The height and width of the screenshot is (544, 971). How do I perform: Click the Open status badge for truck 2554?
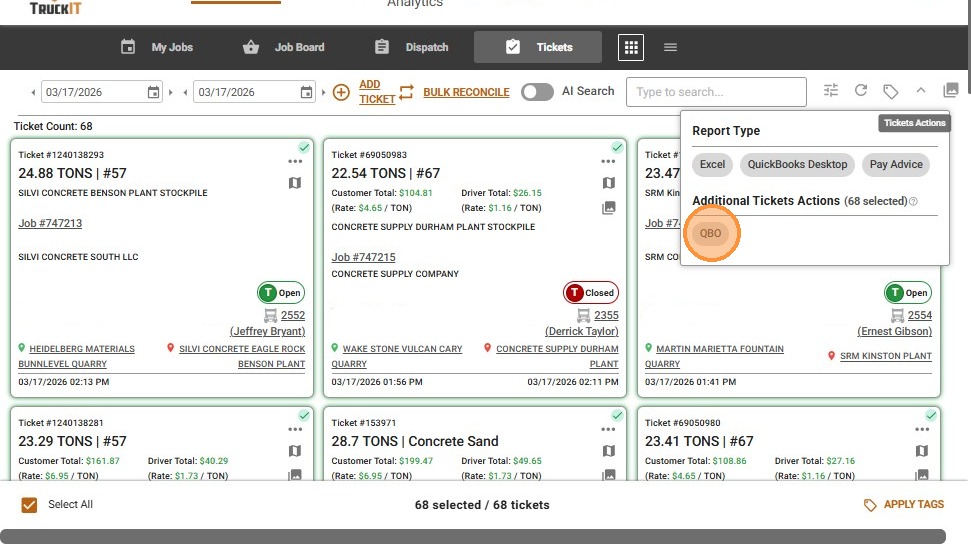click(x=908, y=292)
